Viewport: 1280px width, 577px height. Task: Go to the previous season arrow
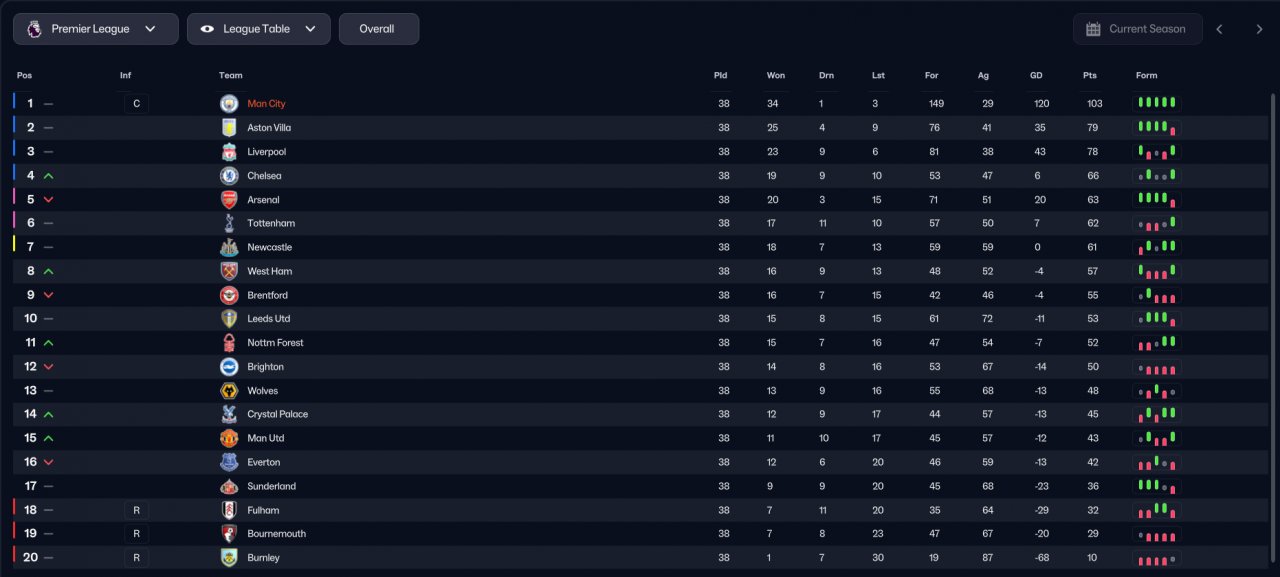click(1219, 29)
